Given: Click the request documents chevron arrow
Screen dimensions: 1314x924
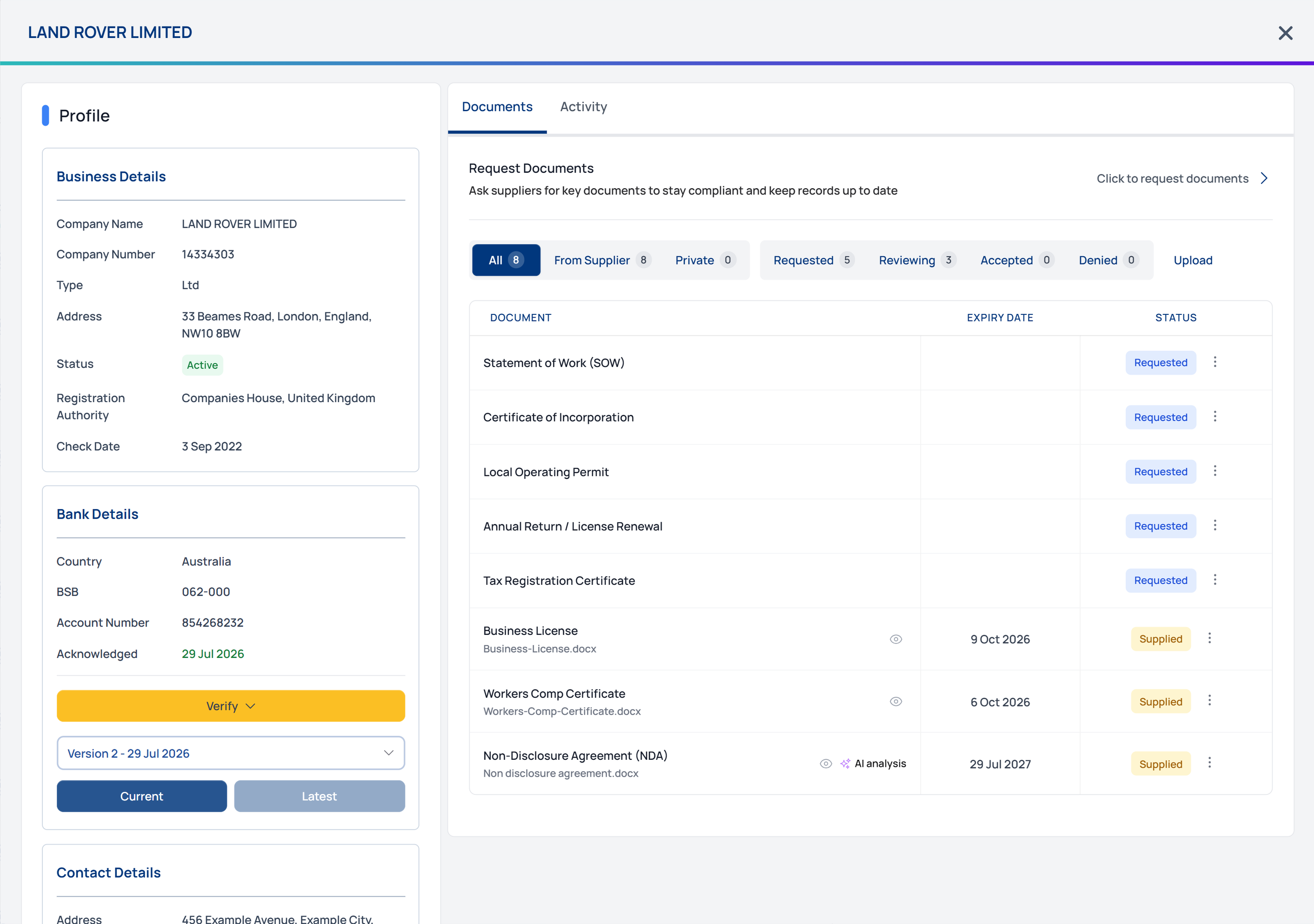Looking at the screenshot, I should point(1264,178).
